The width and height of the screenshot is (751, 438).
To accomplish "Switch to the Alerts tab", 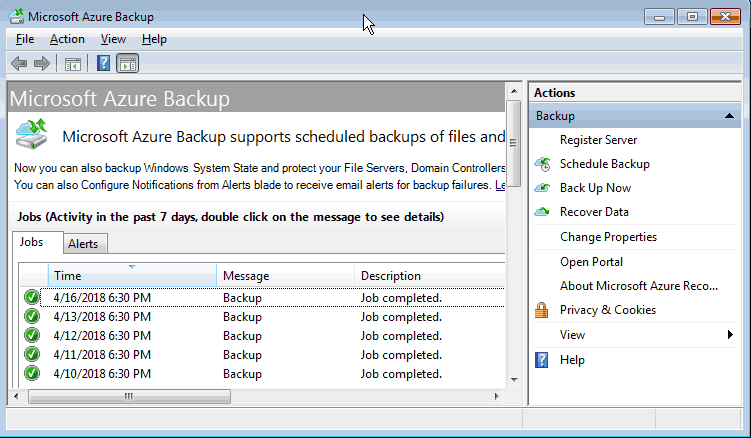I will 85,243.
